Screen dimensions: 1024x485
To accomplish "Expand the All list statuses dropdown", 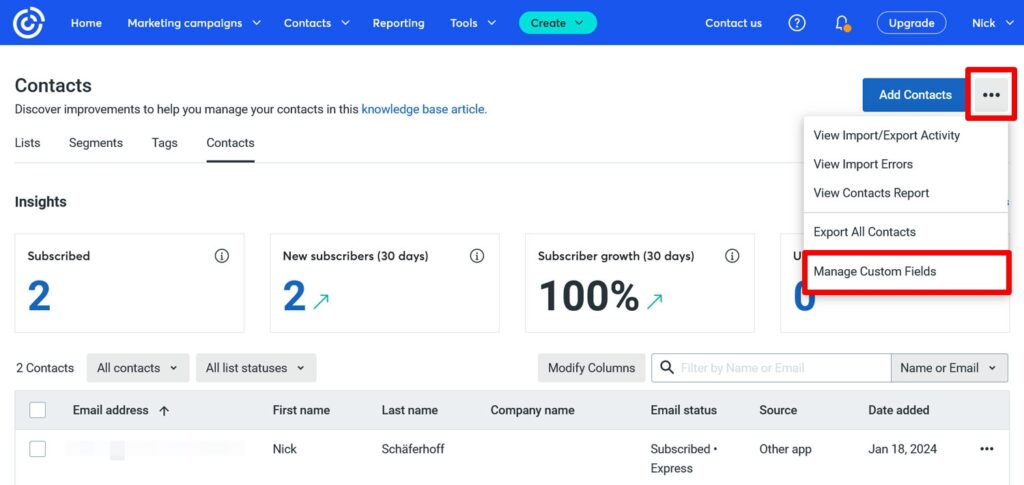I will coord(255,368).
